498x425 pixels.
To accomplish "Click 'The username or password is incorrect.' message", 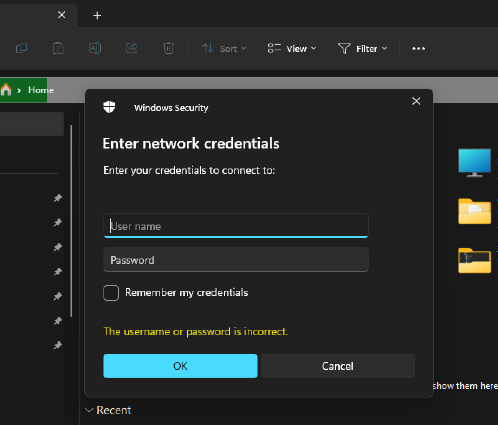I will click(x=196, y=332).
